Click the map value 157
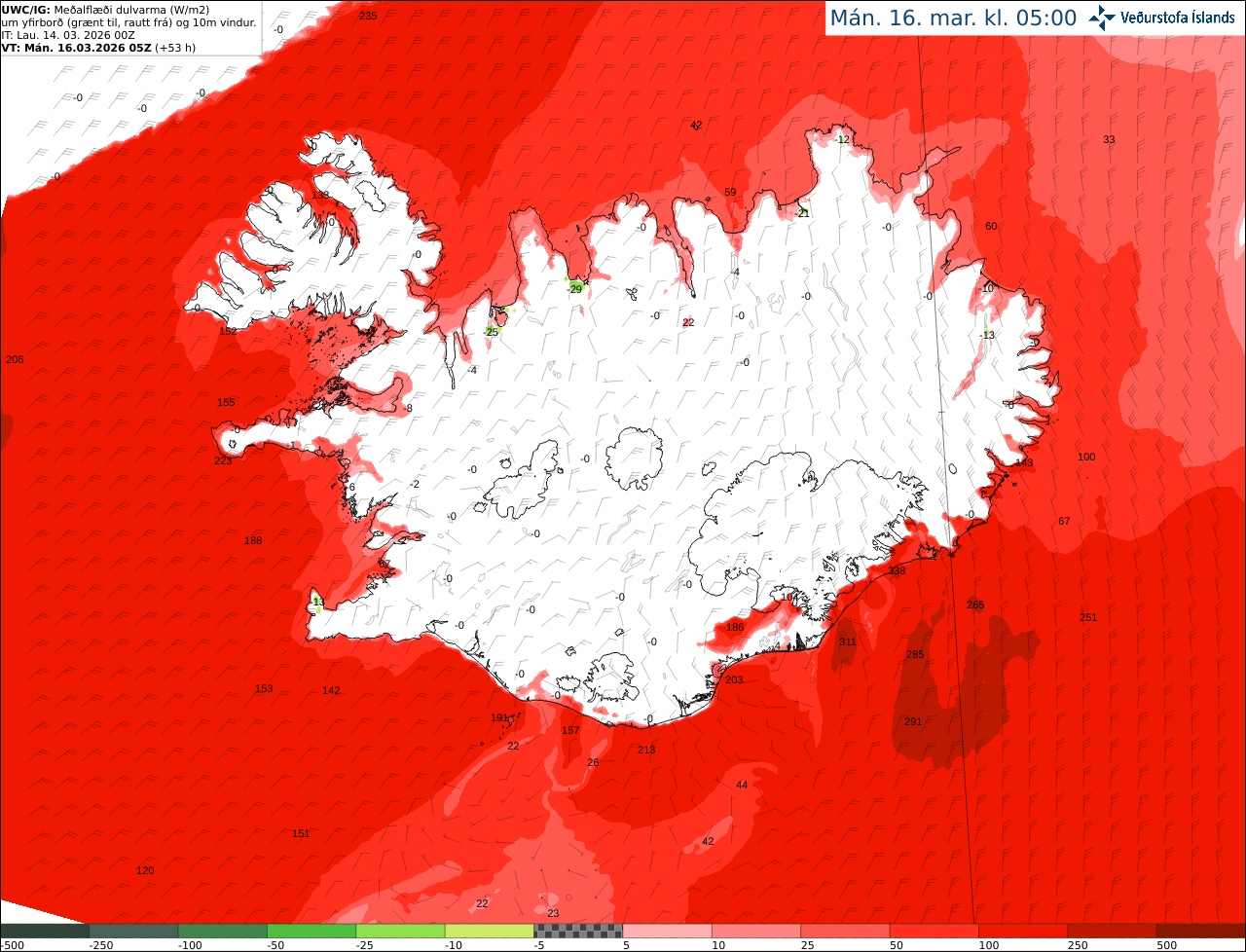Screen dimensions: 1246x952 (x=570, y=731)
